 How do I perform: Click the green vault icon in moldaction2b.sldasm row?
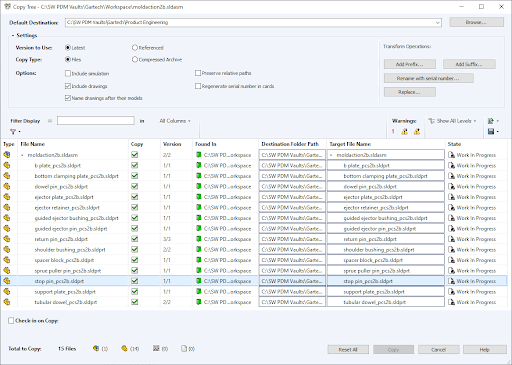pyautogui.click(x=199, y=155)
